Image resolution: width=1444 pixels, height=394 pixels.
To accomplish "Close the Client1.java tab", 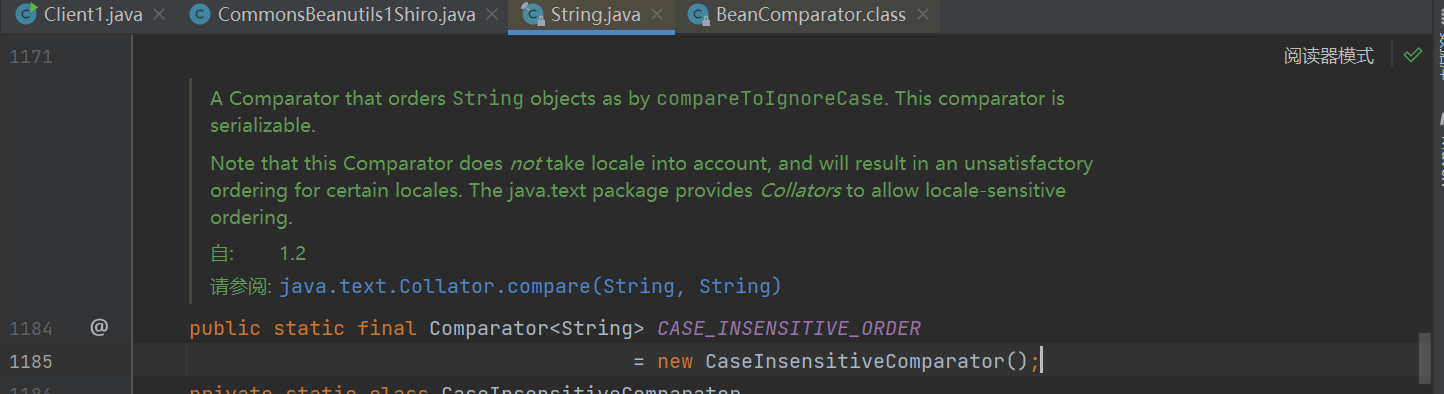I will [159, 15].
